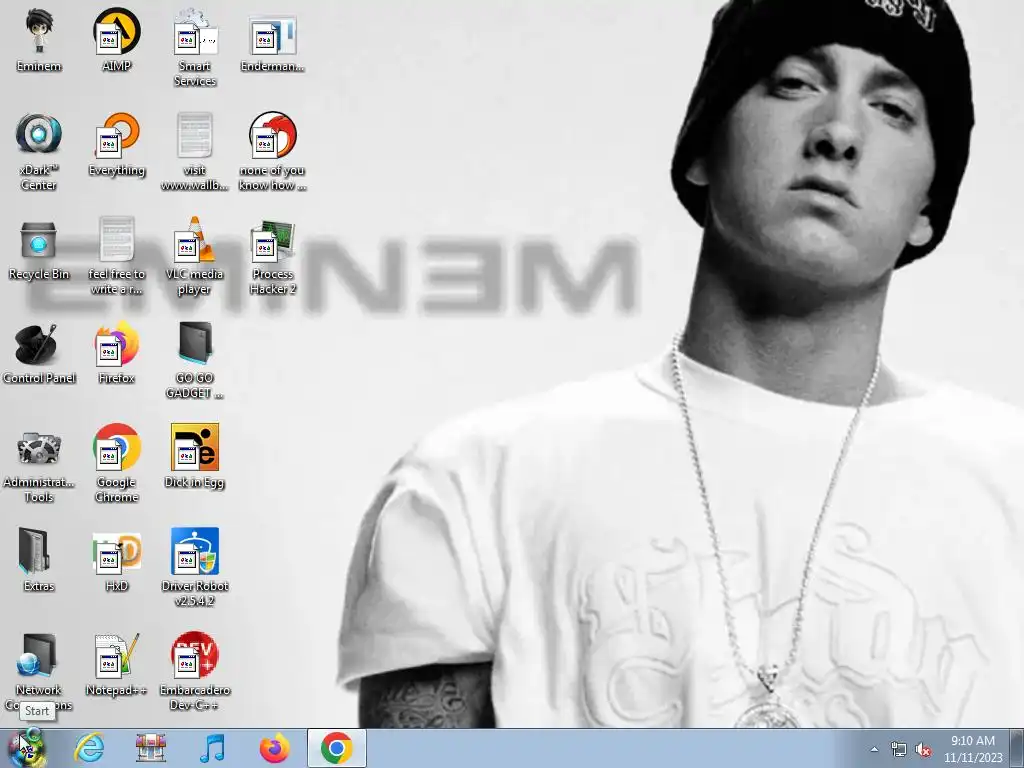Open the pinned shop-stall icon on taskbar
Screen dimensions: 1024x768
[x=150, y=748]
